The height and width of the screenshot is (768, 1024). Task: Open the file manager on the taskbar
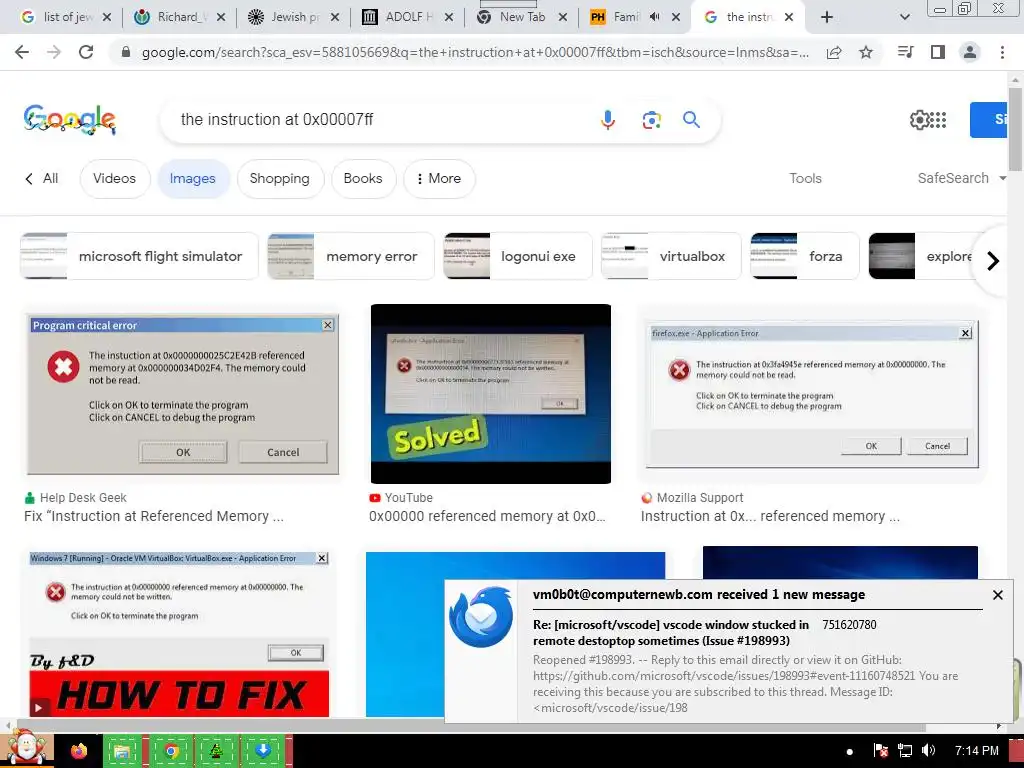pyautogui.click(x=122, y=751)
